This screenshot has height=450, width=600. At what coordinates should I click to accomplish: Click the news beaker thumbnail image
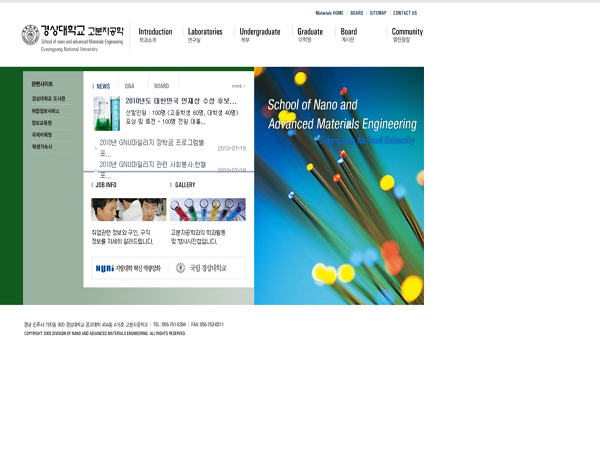[106, 114]
